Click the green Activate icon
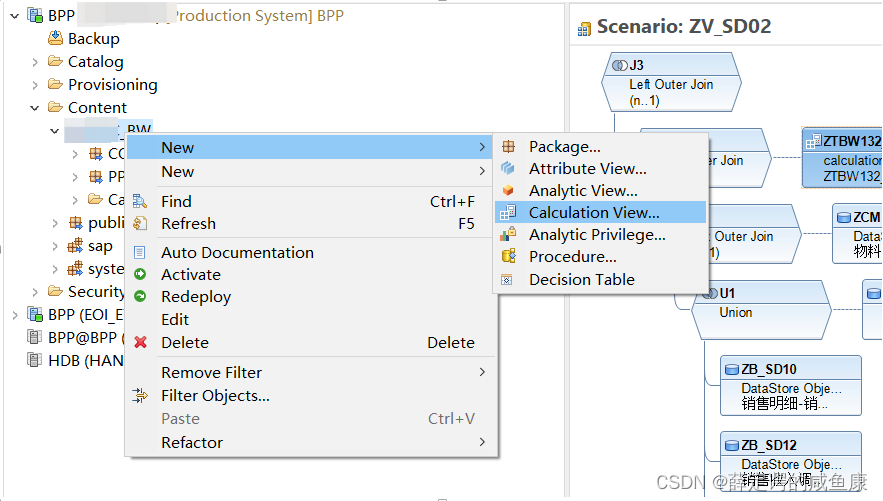This screenshot has width=883, height=501. coord(140,275)
